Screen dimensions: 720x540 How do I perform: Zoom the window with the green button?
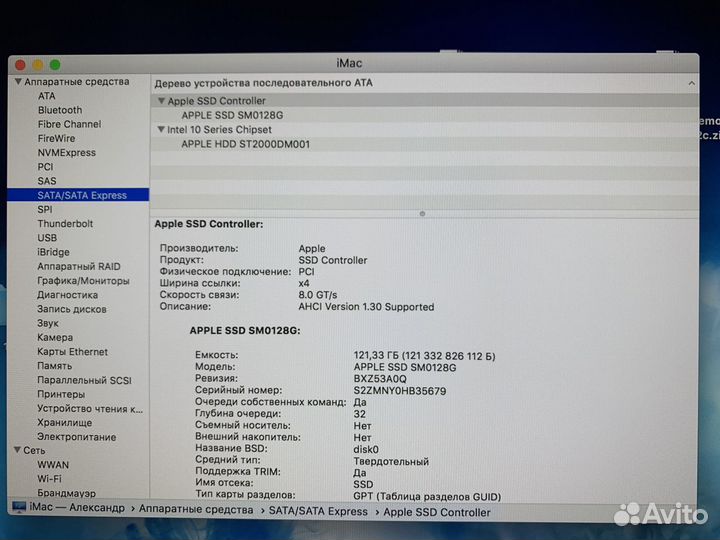[x=55, y=65]
